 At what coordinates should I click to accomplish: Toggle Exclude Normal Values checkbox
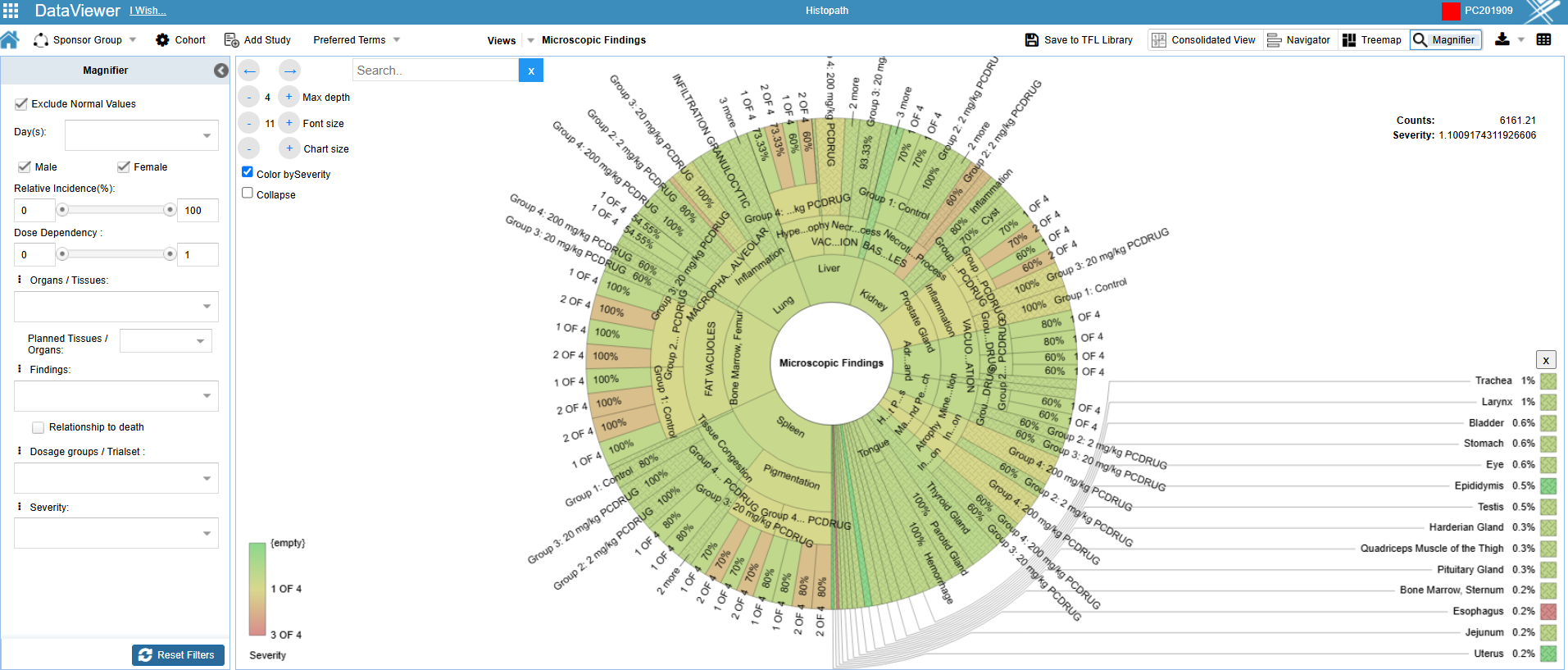pyautogui.click(x=21, y=104)
